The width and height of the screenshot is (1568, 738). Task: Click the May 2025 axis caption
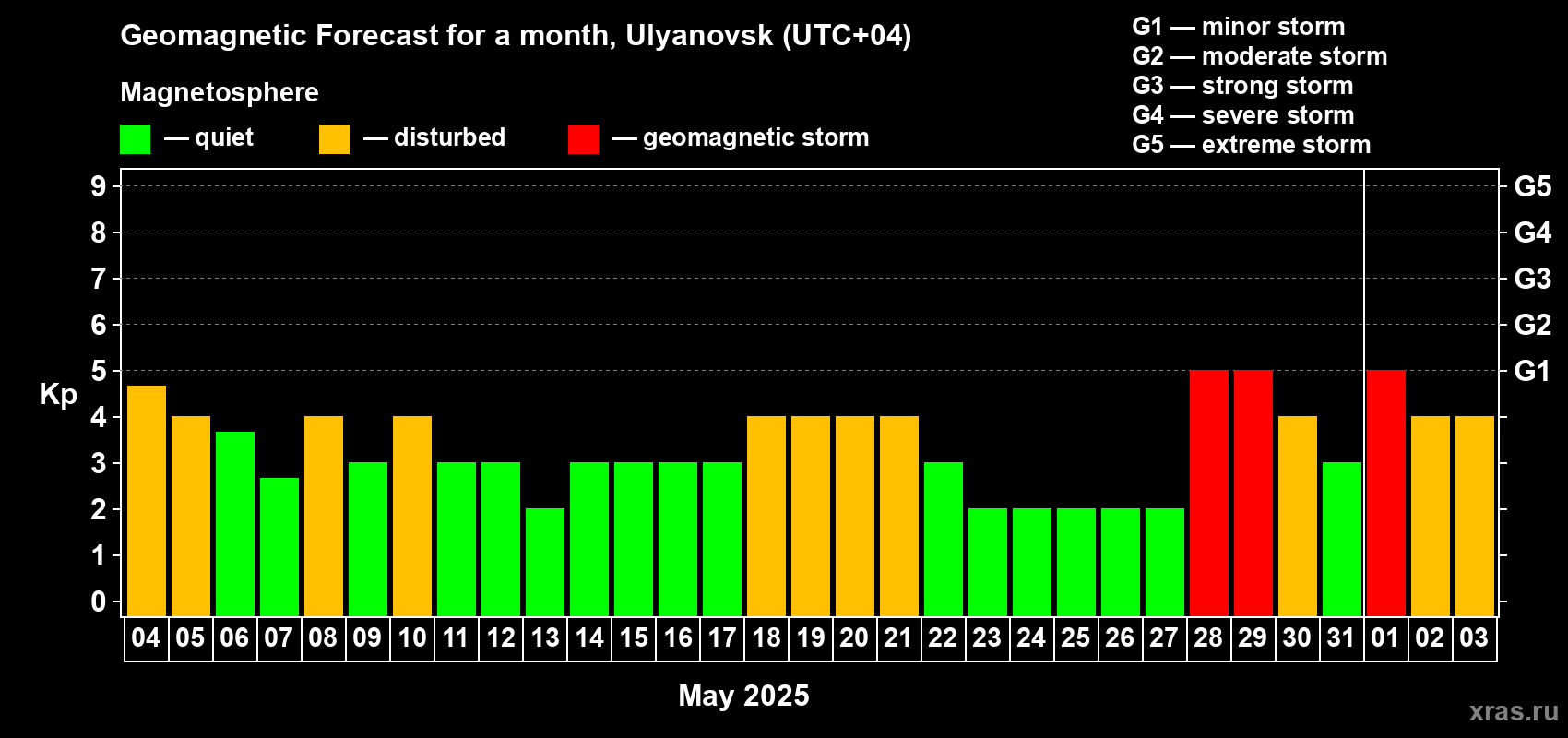[743, 696]
